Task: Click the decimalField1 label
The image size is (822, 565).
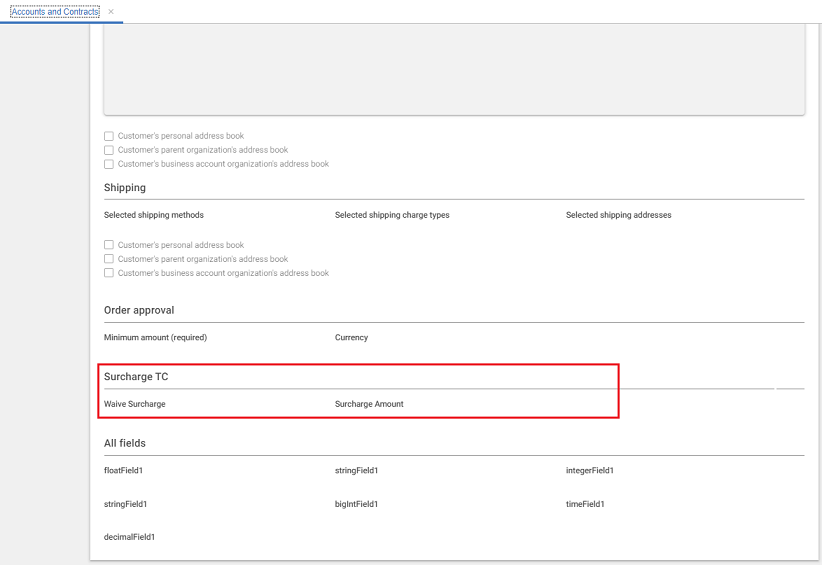Action: click(x=130, y=537)
